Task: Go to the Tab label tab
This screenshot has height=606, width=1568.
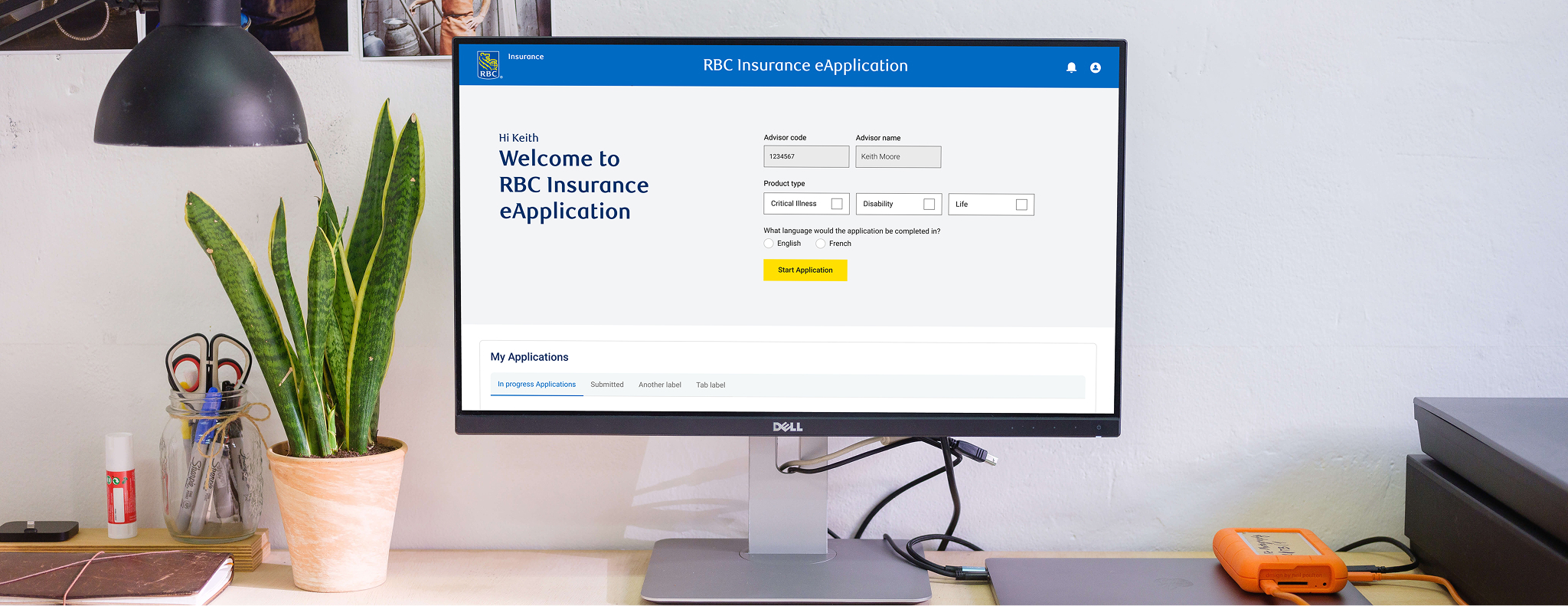Action: [x=710, y=385]
